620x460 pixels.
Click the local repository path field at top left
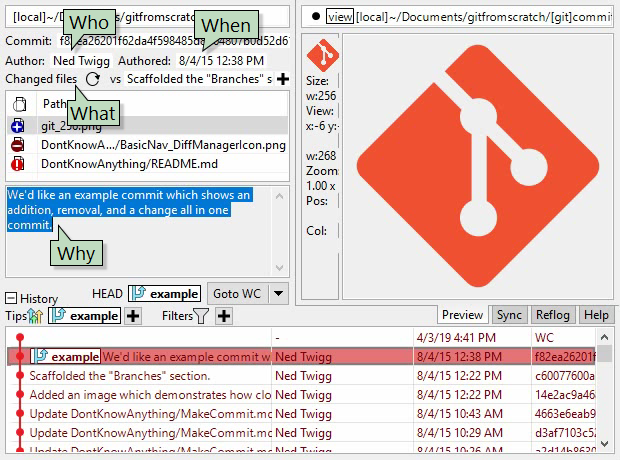point(147,17)
